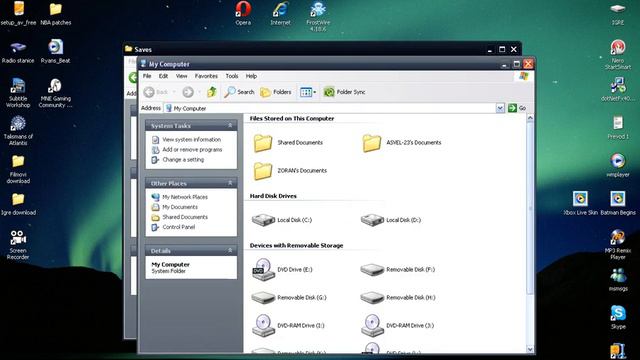The width and height of the screenshot is (640, 360).
Task: Open the Views dropdown button
Action: [308, 92]
